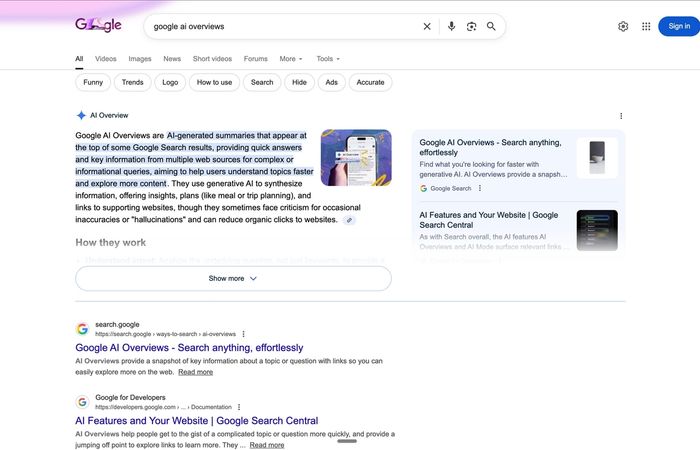Open result AI Features and Your Website Google Search Central
This screenshot has width=700, height=450.
coord(197,421)
